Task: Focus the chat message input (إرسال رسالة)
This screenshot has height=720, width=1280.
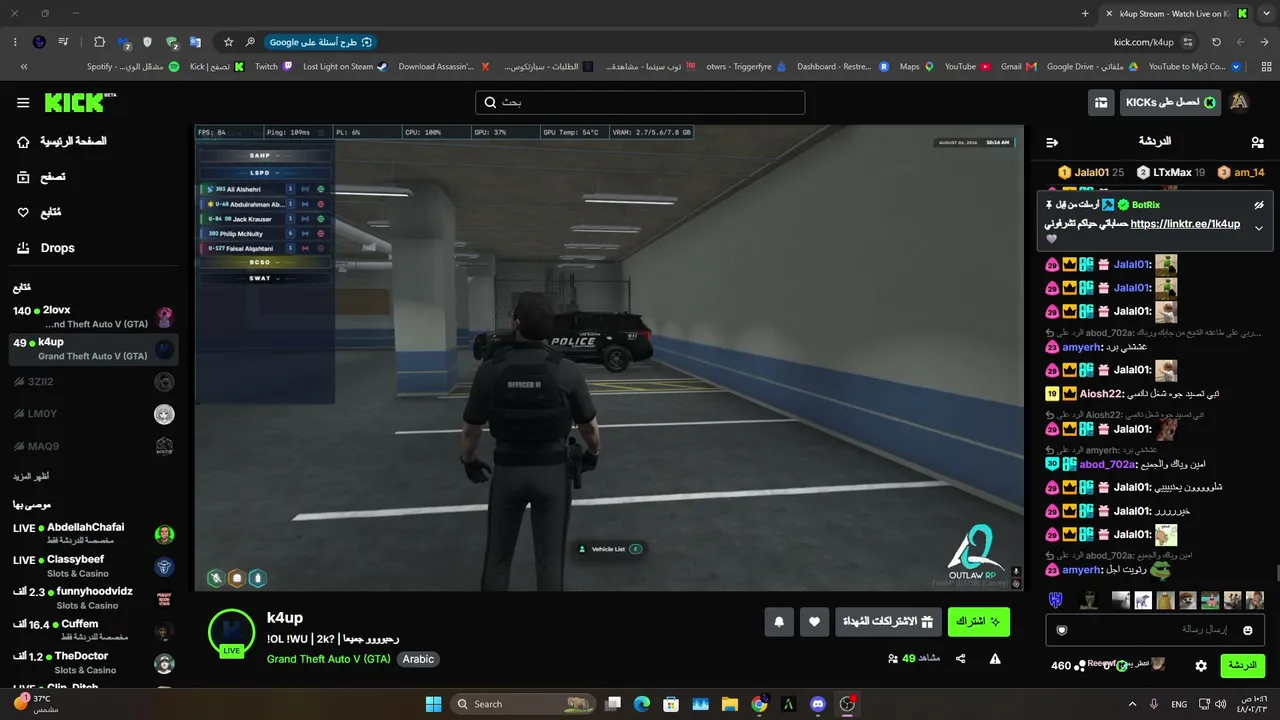Action: tap(1155, 630)
